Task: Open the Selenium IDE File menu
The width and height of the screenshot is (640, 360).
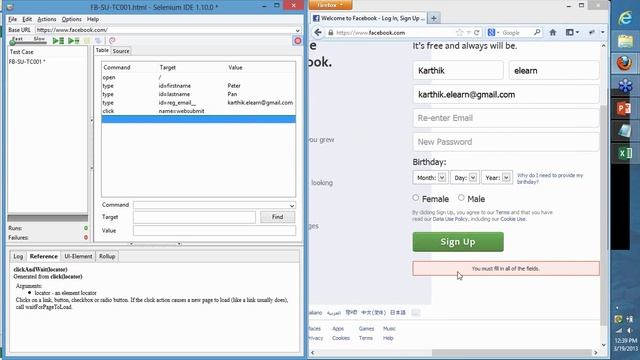Action: [x=13, y=19]
